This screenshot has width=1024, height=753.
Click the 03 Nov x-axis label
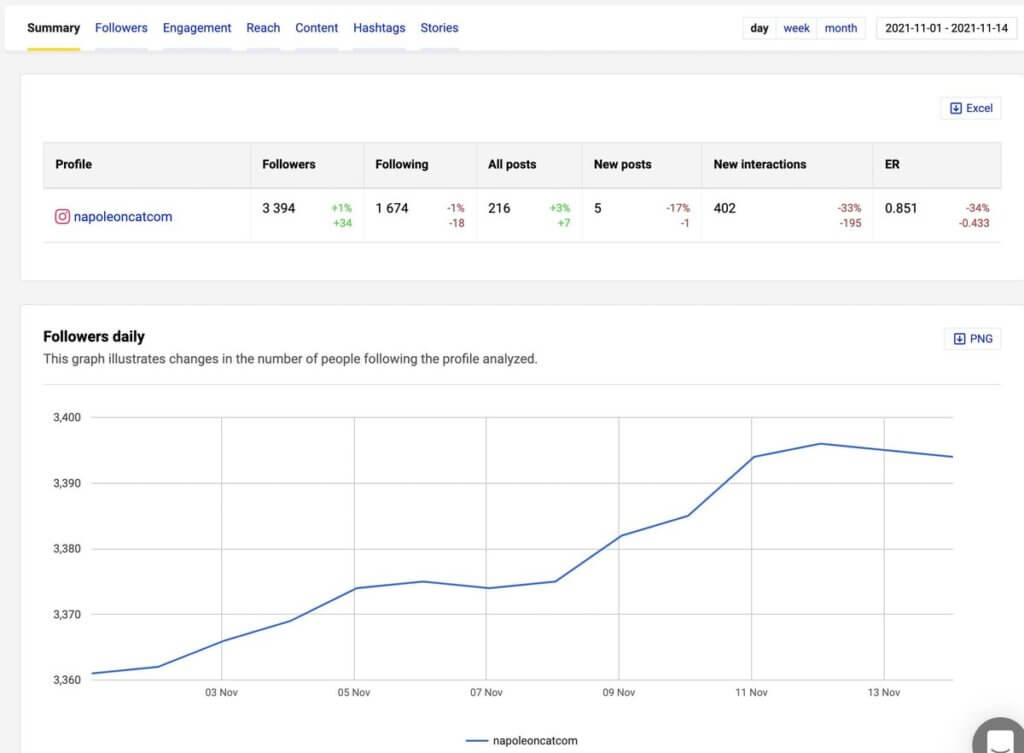tap(221, 692)
